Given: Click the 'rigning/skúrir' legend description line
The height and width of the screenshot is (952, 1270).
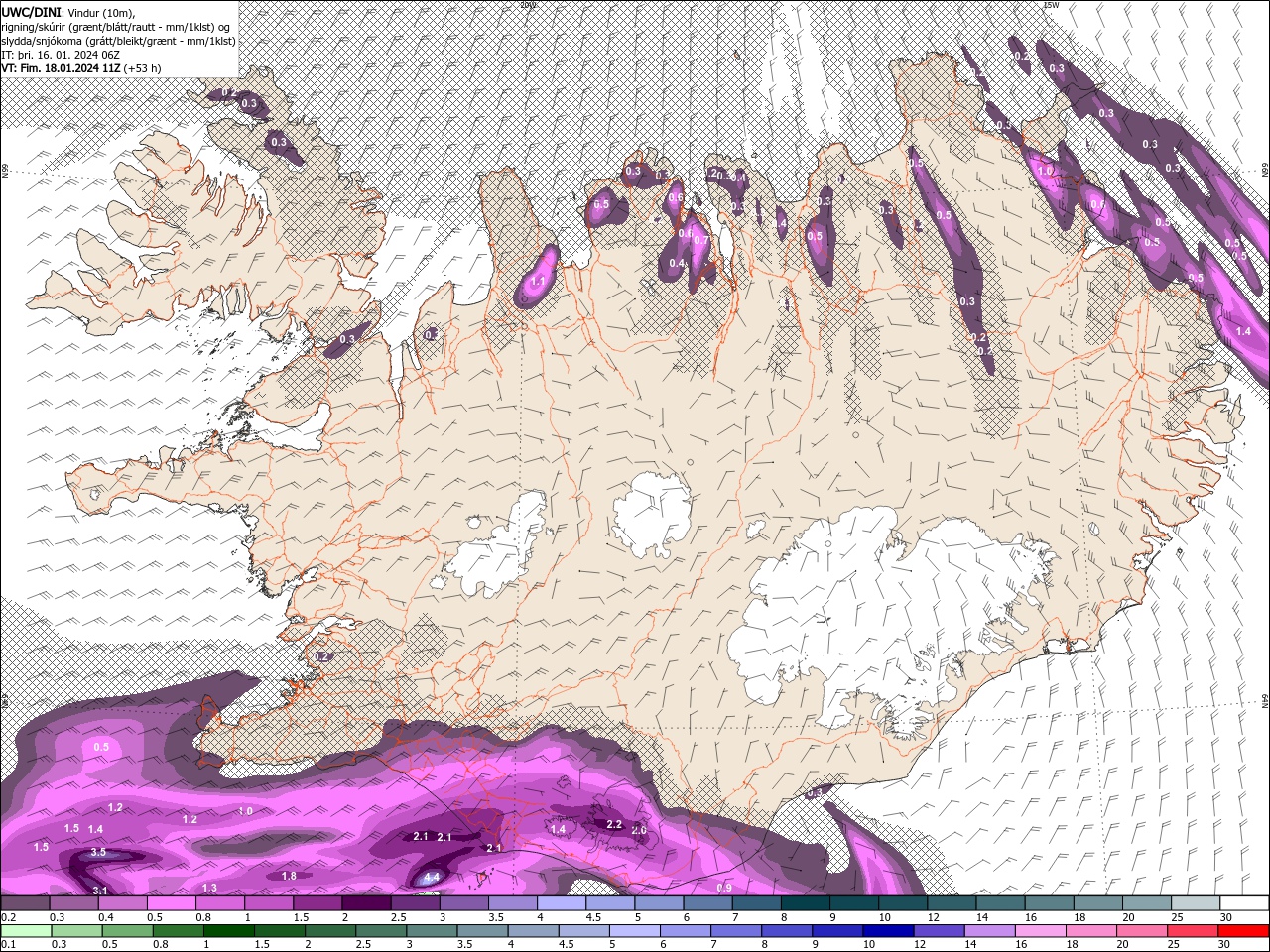Looking at the screenshot, I should (117, 26).
